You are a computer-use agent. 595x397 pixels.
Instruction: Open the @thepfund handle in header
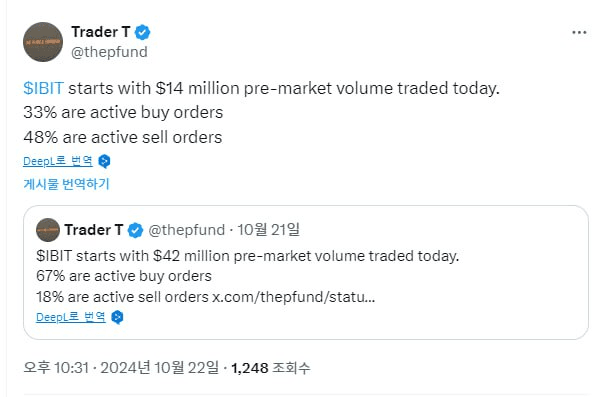tap(109, 52)
